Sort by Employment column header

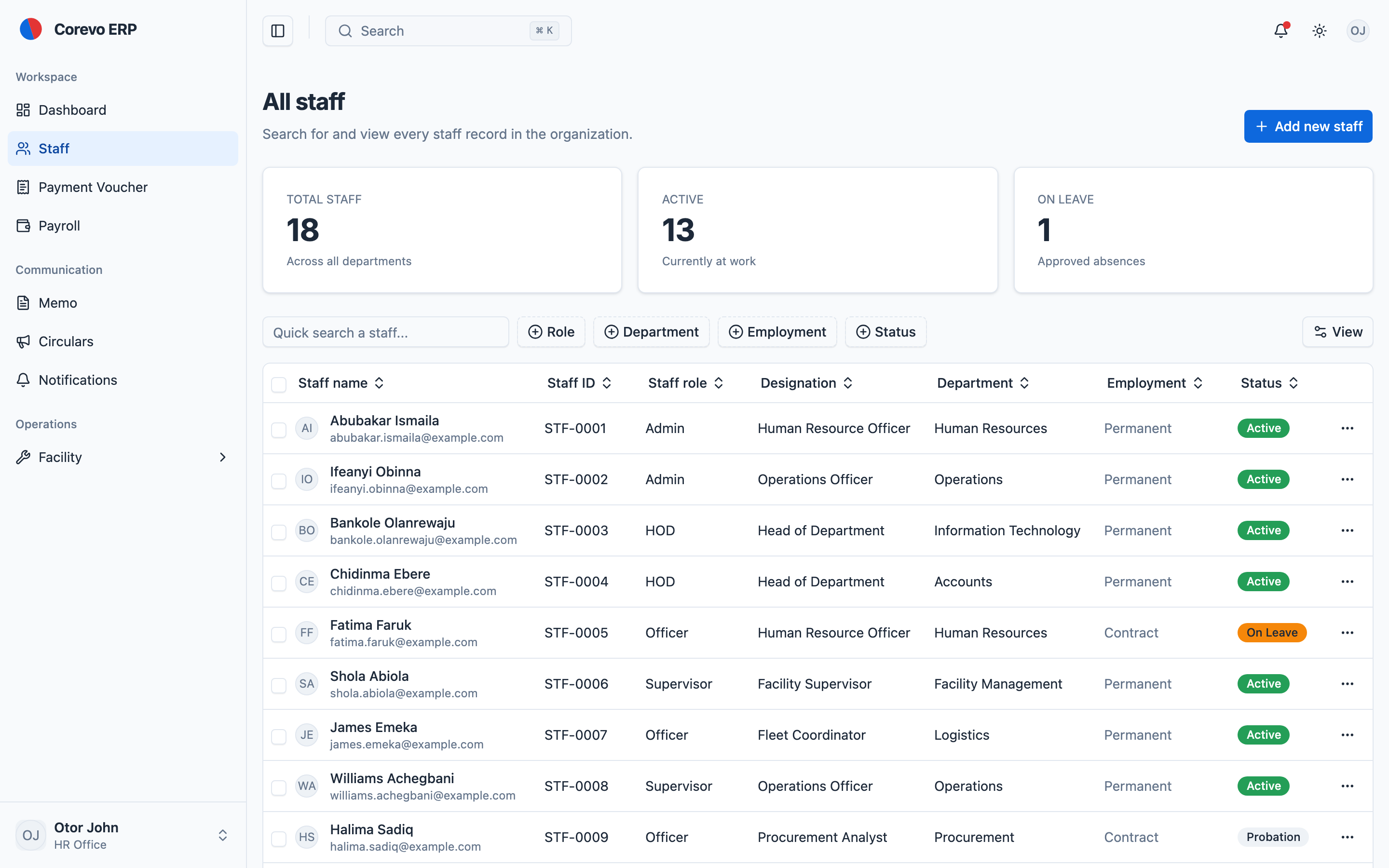[x=1155, y=383]
